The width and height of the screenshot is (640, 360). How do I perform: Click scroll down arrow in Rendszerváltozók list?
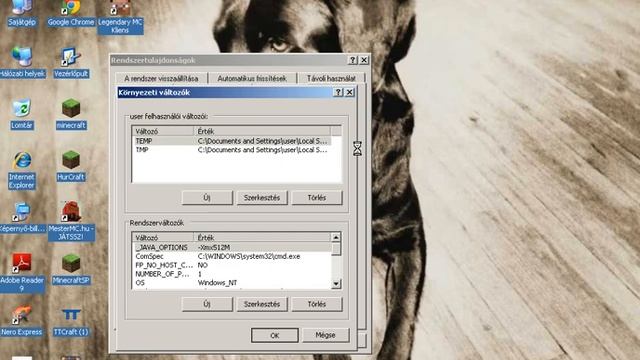tap(336, 284)
